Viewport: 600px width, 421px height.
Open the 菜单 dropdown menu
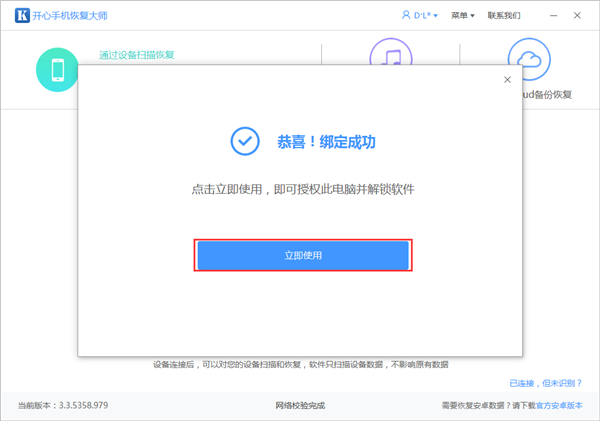click(x=463, y=15)
